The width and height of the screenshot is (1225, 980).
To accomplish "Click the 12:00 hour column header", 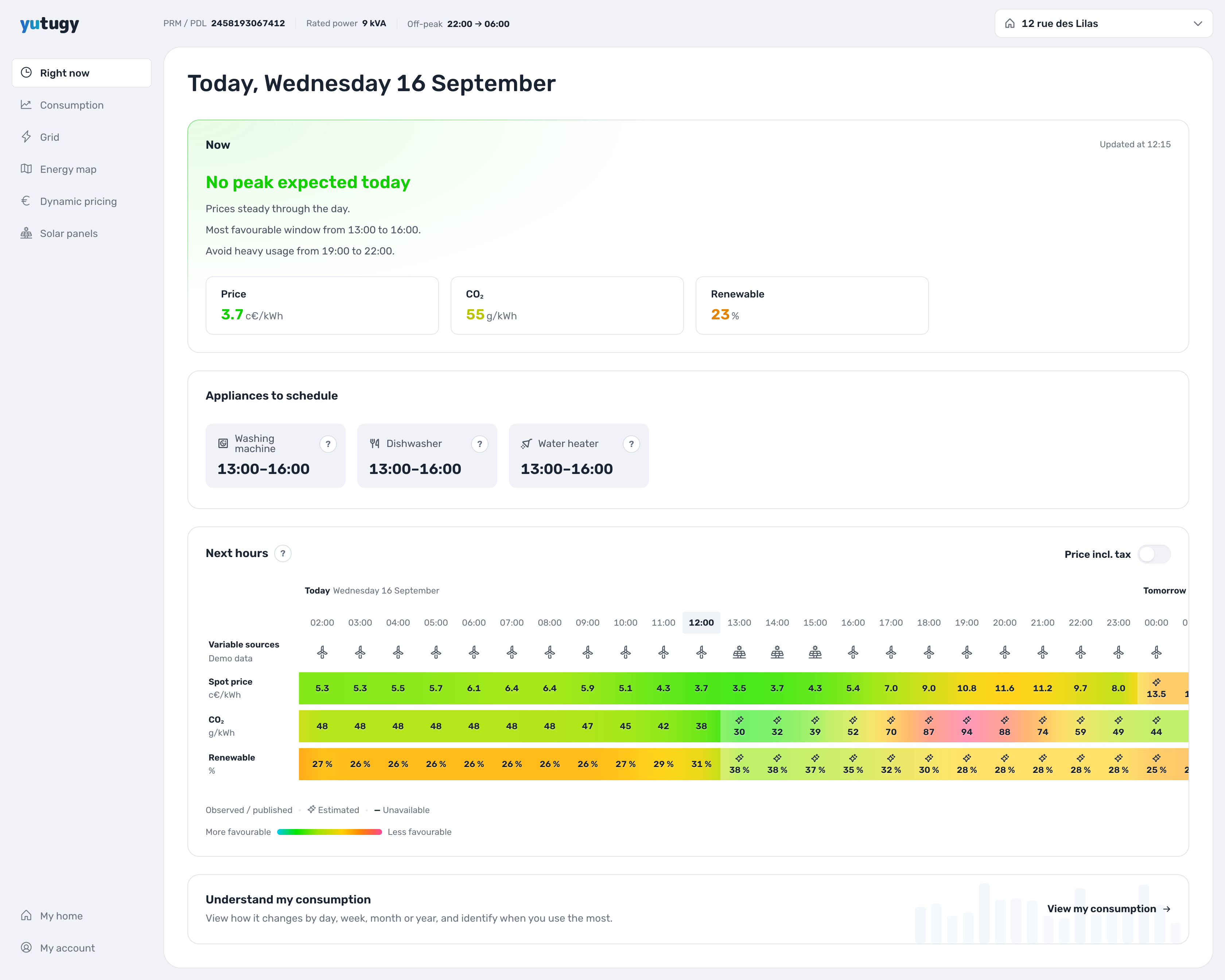I will pos(701,623).
